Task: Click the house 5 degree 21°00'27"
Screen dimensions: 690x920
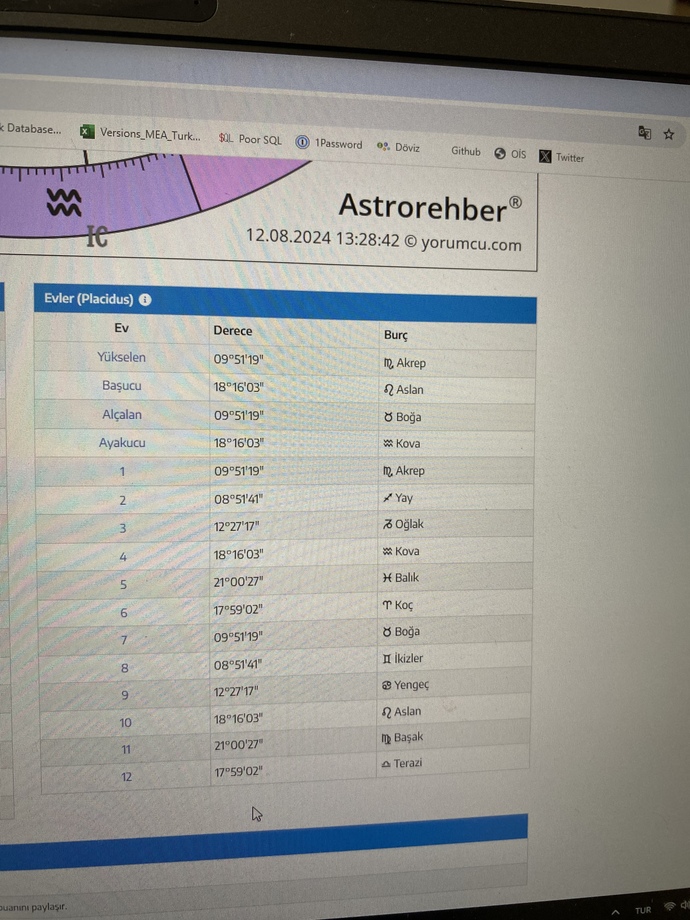Action: click(238, 581)
